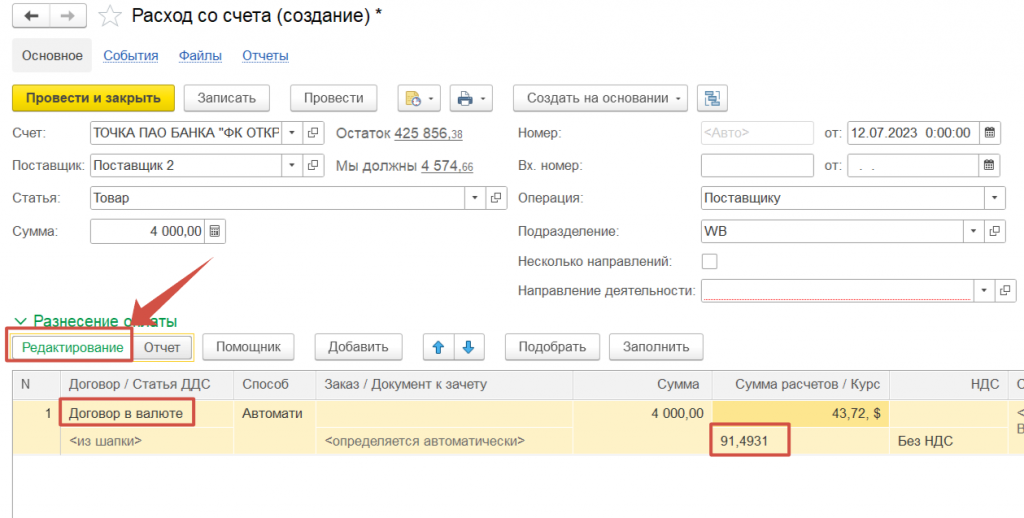Move row down with blue arrow
Screen dimensions: 1024x518
coord(469,347)
